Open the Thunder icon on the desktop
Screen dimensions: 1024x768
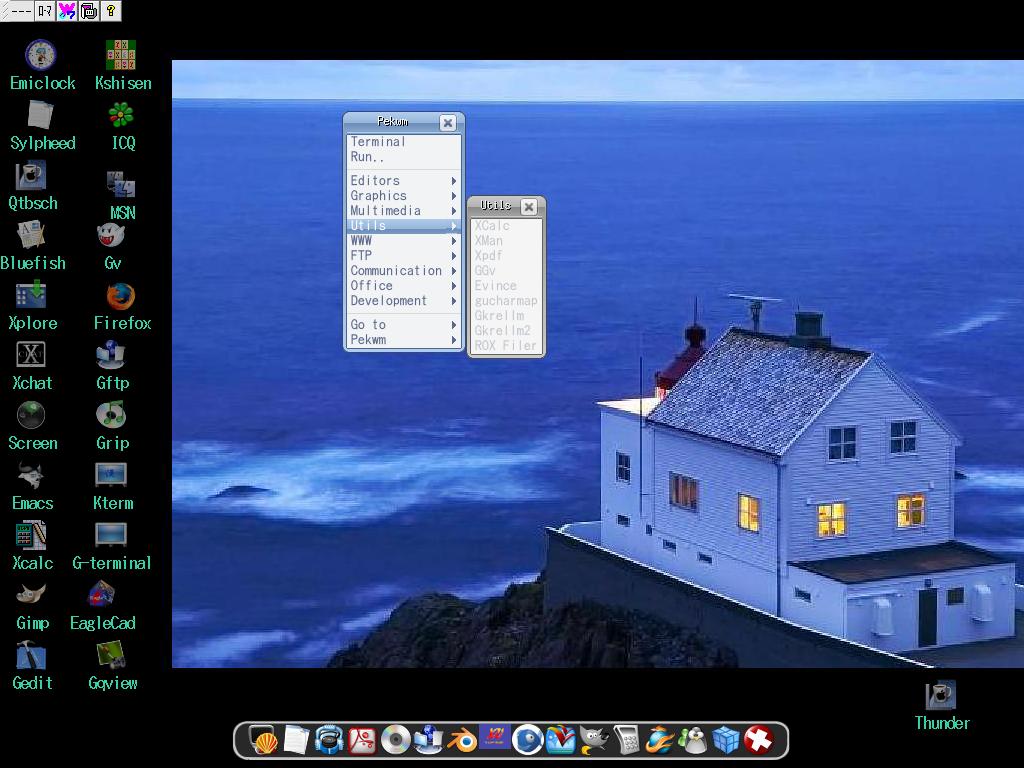coord(940,696)
